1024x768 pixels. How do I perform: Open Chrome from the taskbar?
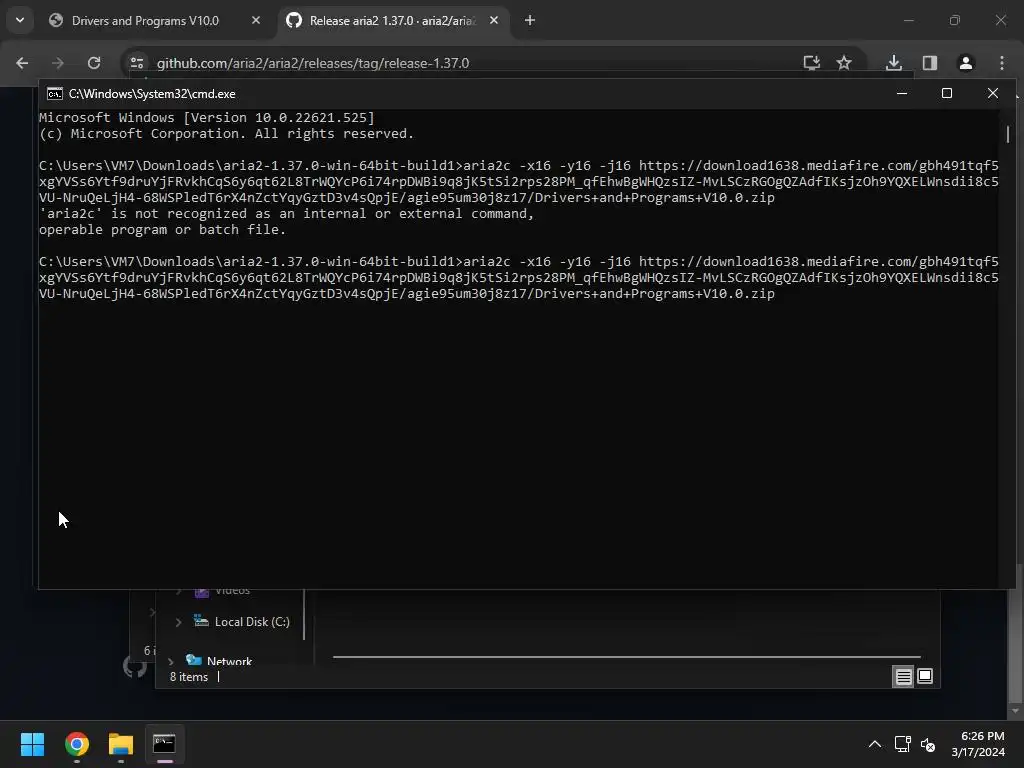point(76,744)
